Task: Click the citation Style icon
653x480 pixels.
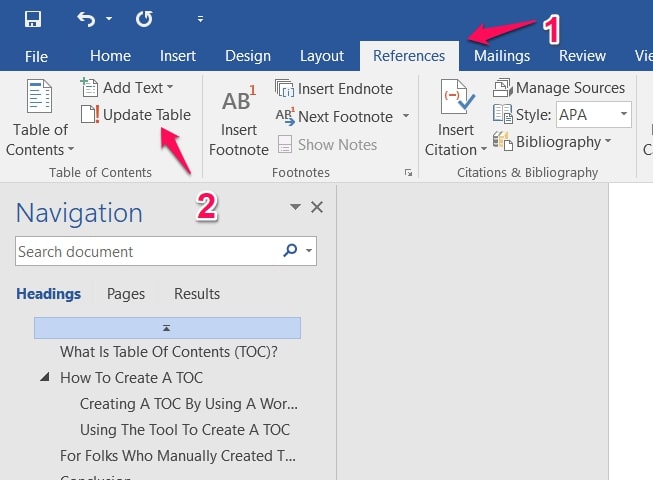Action: point(503,114)
